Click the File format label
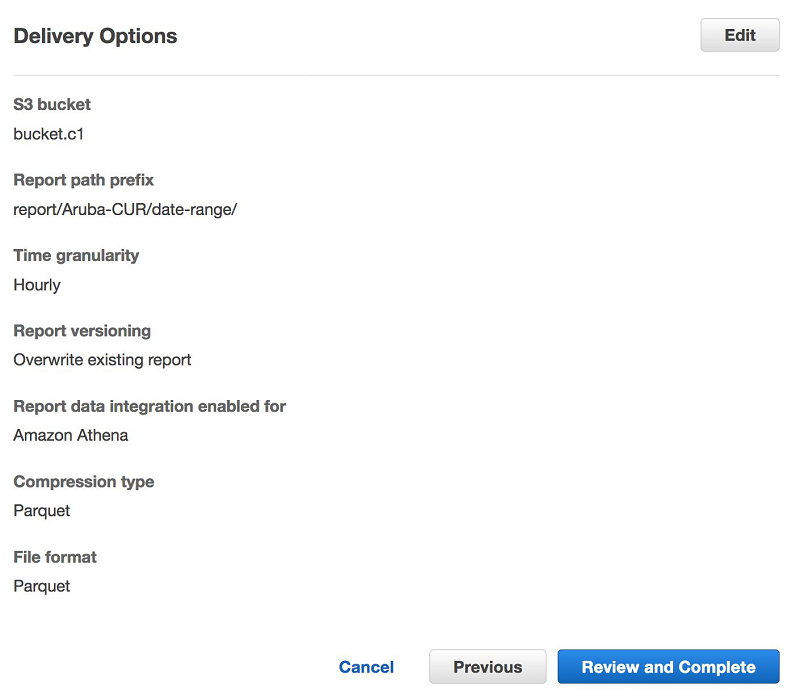 (55, 557)
